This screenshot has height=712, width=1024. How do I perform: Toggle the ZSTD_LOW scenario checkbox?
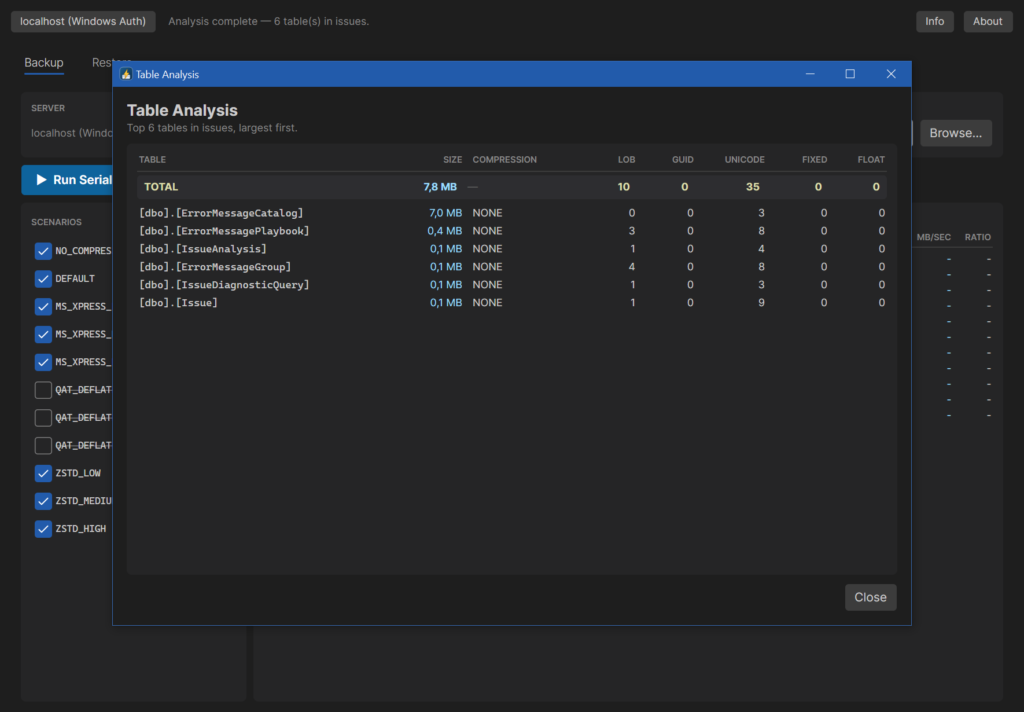pyautogui.click(x=43, y=473)
